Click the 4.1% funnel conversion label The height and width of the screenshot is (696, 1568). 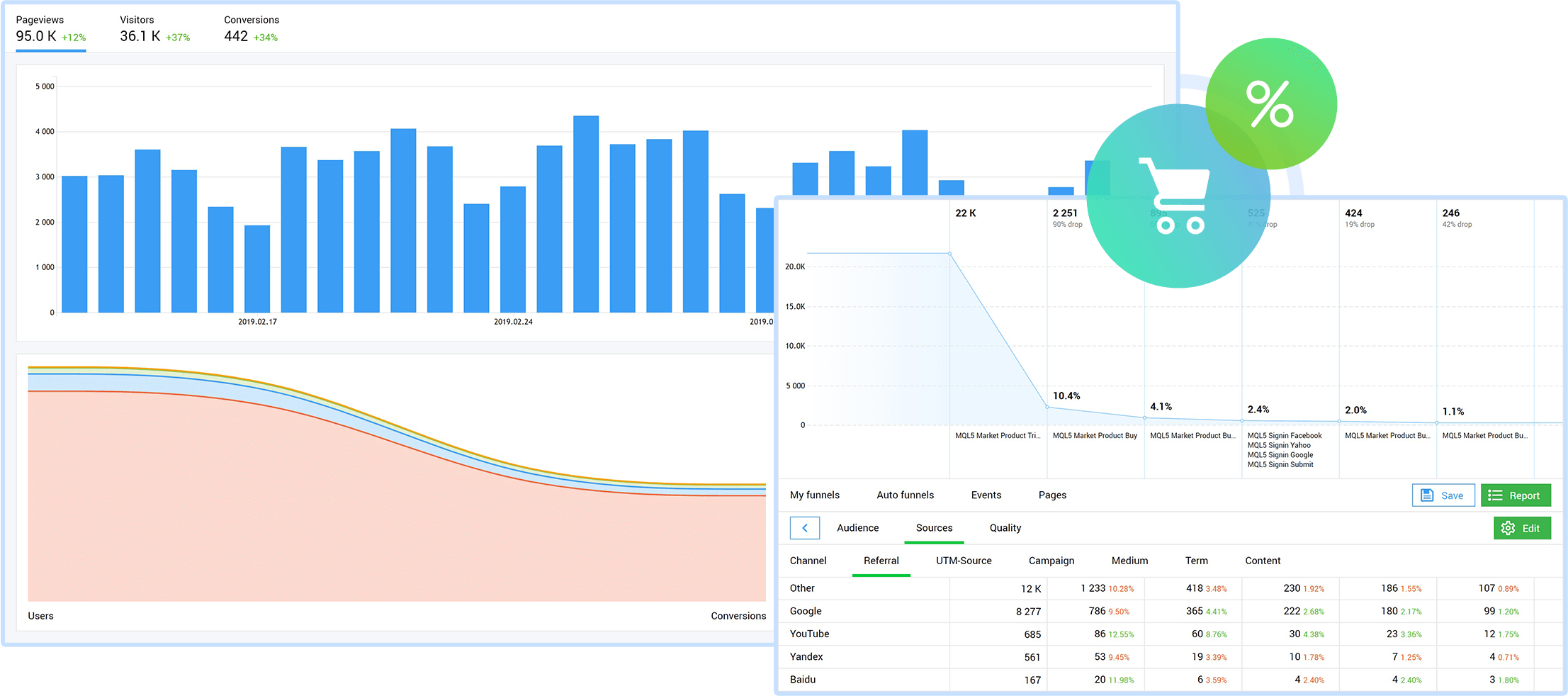1161,407
